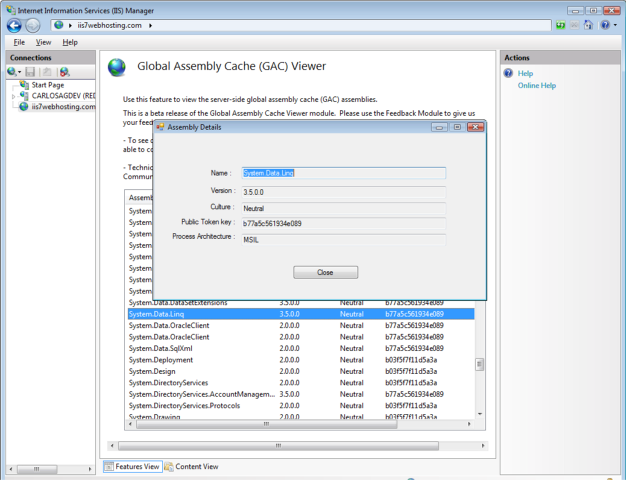Select the System.Deployment row
This screenshot has height=480, width=626.
click(301, 360)
